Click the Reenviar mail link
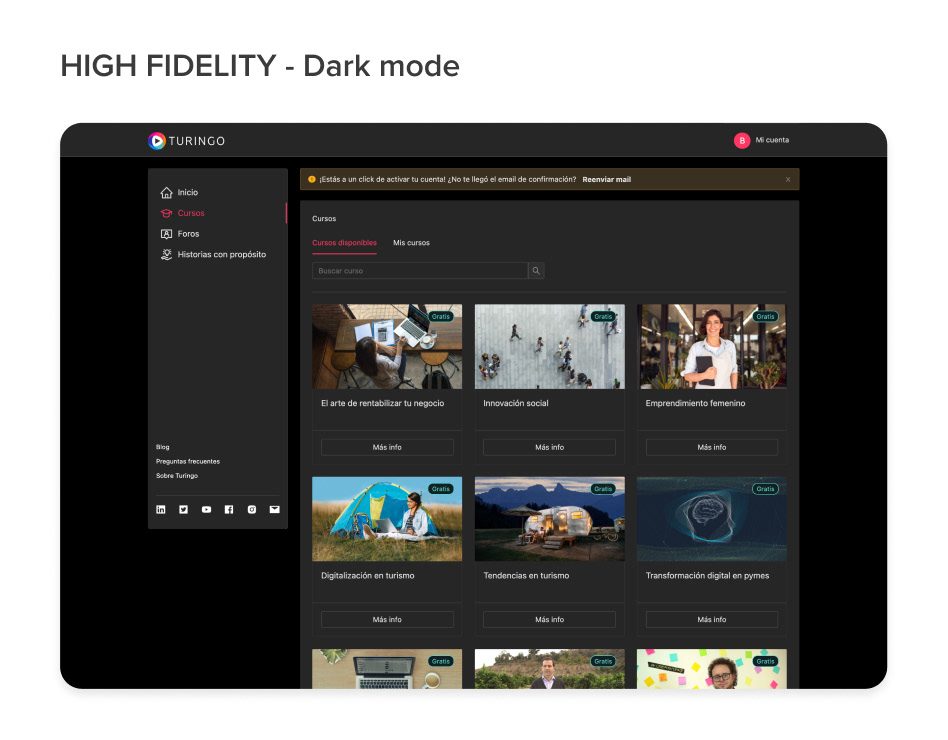Viewport: 948px width, 740px height. pos(606,180)
